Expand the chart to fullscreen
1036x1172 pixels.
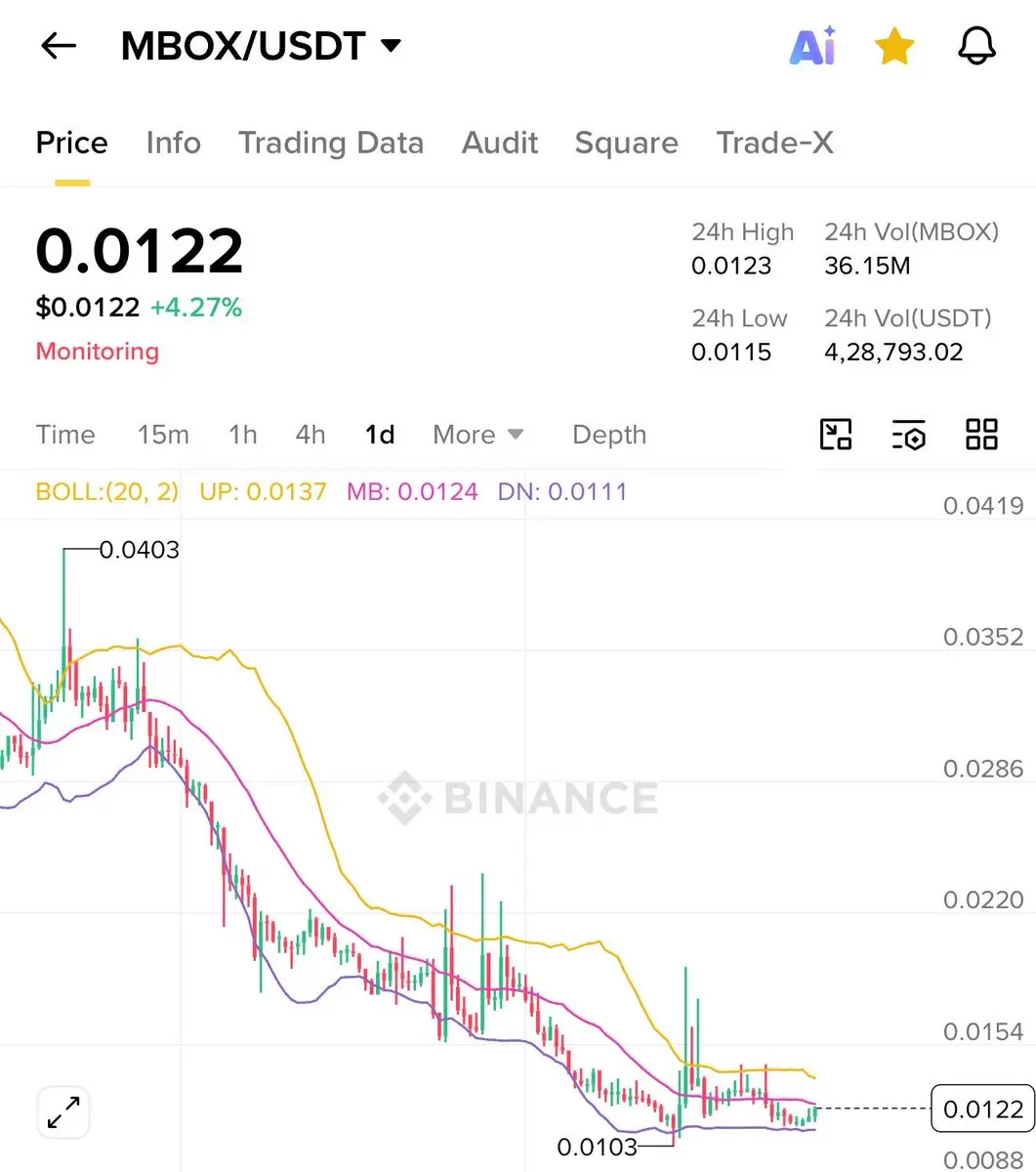63,1112
